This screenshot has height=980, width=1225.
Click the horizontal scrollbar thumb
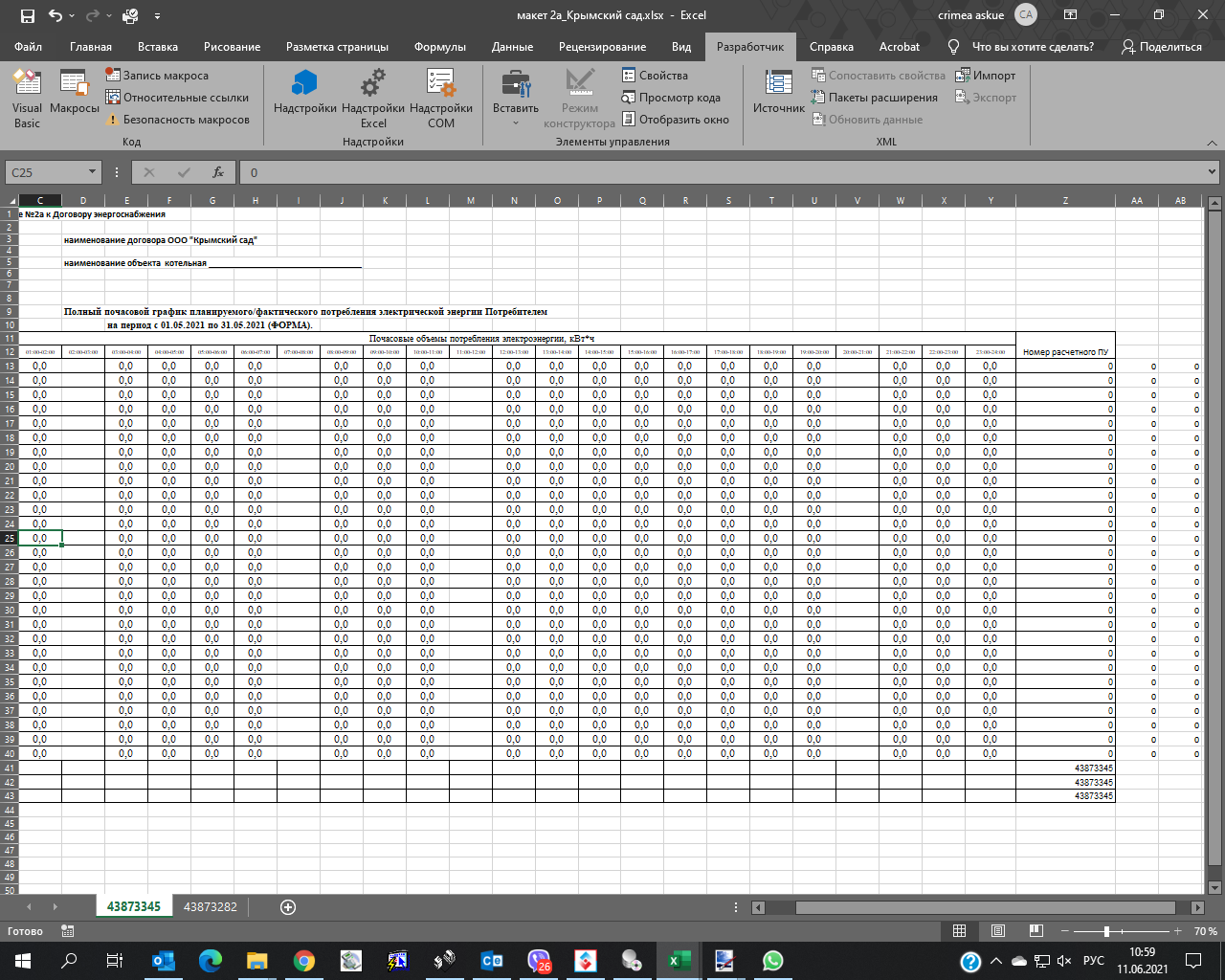pos(985,907)
